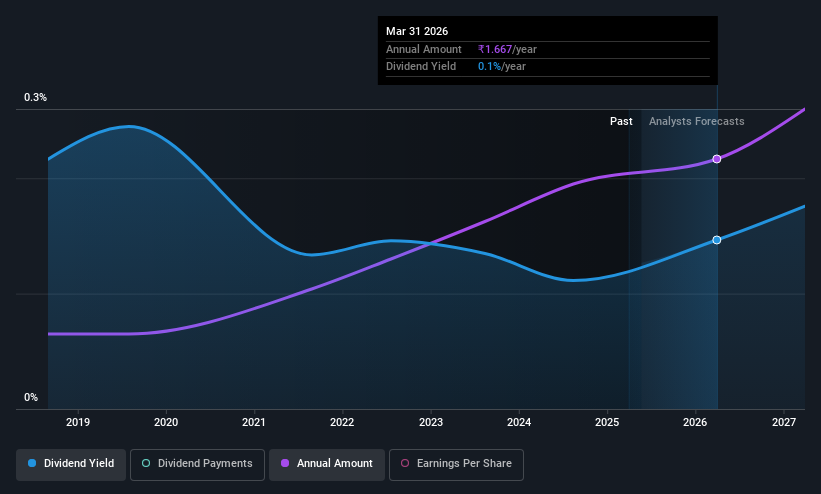Click the 0% y-axis label
The height and width of the screenshot is (494, 821).
31,398
